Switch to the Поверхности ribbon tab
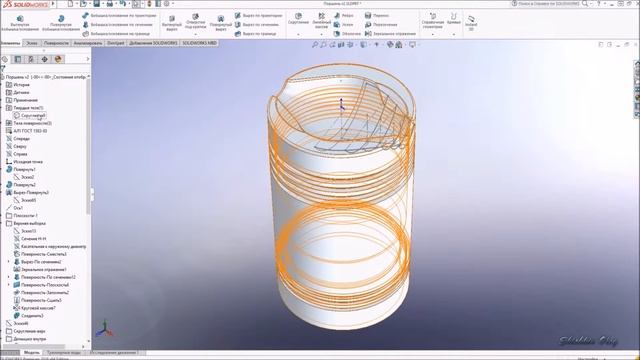This screenshot has height=360, width=640. [x=56, y=43]
